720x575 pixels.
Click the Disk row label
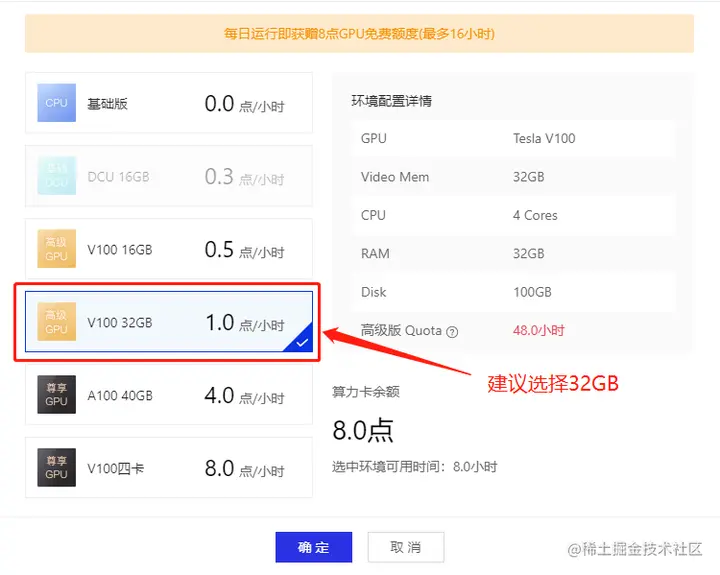pos(374,292)
